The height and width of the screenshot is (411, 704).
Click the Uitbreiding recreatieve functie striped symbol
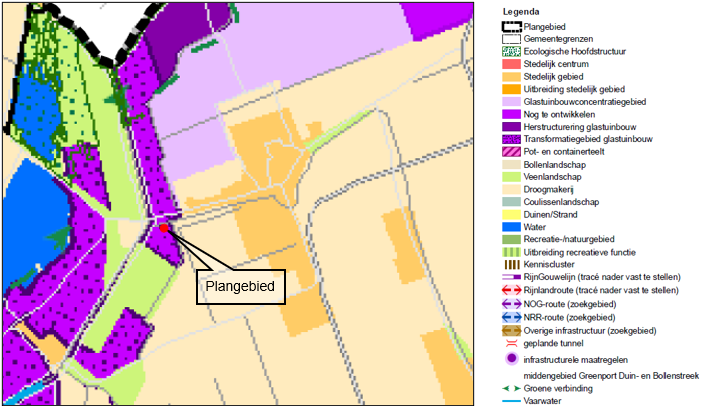point(511,252)
